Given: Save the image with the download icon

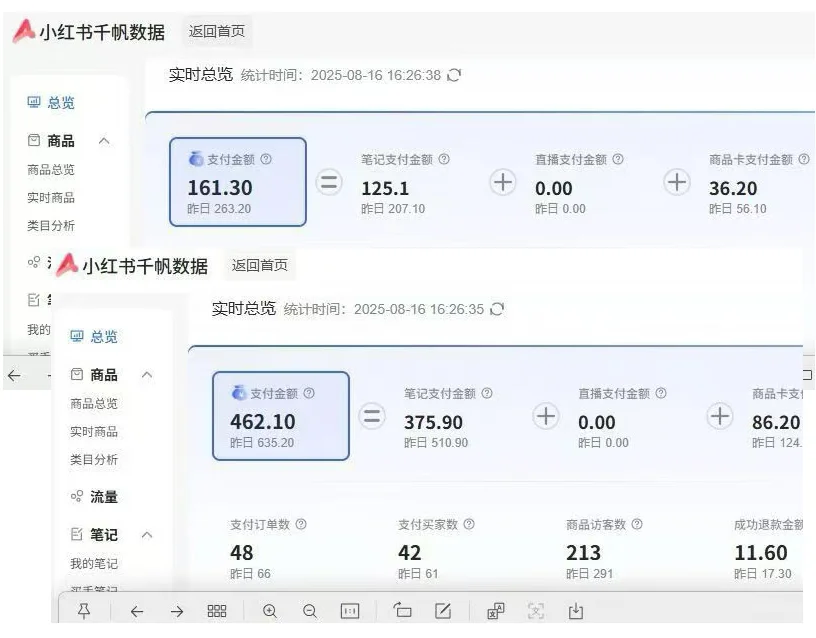Looking at the screenshot, I should (576, 611).
